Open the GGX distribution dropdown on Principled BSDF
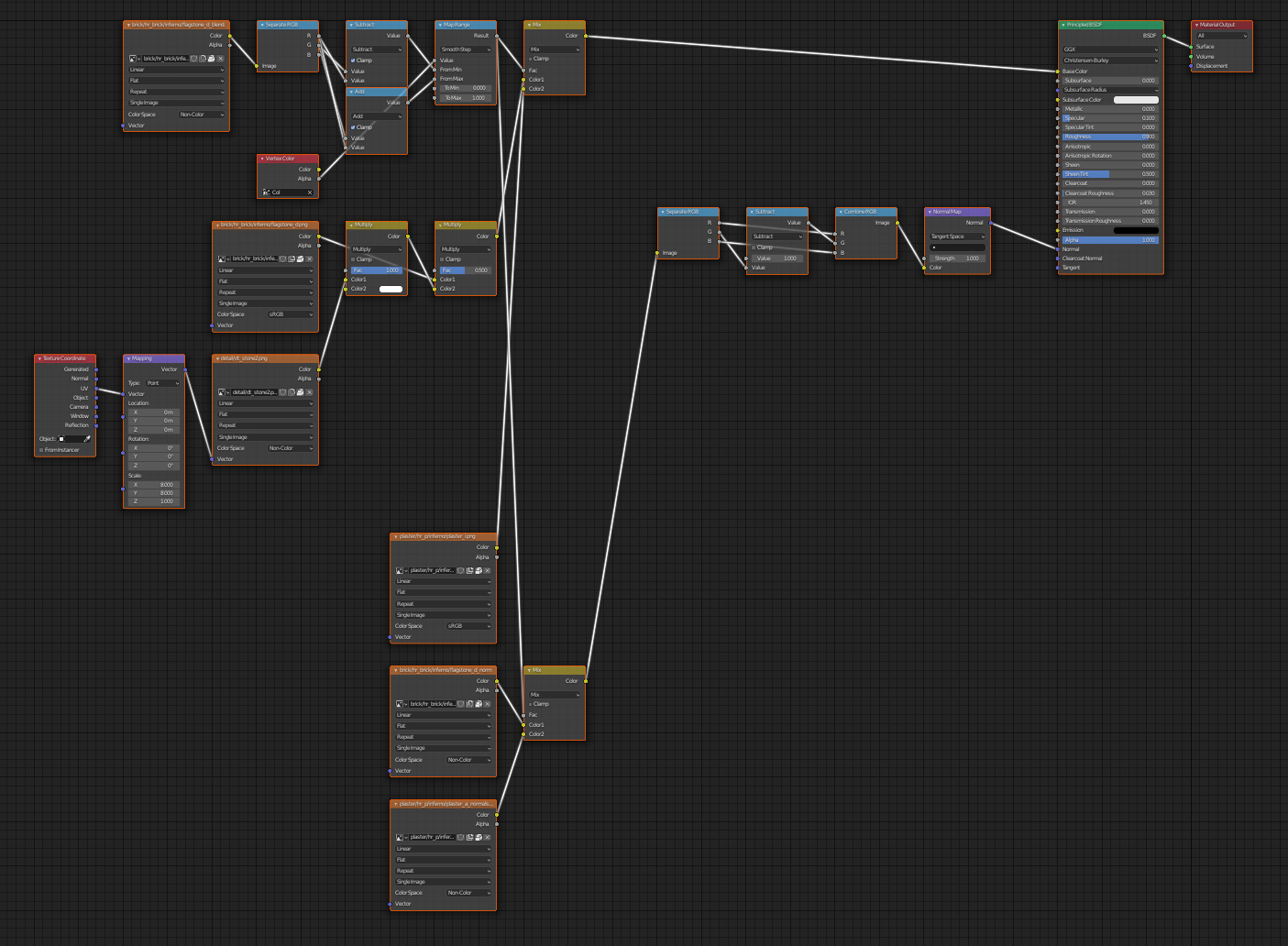The width and height of the screenshot is (1288, 946). [x=1109, y=49]
